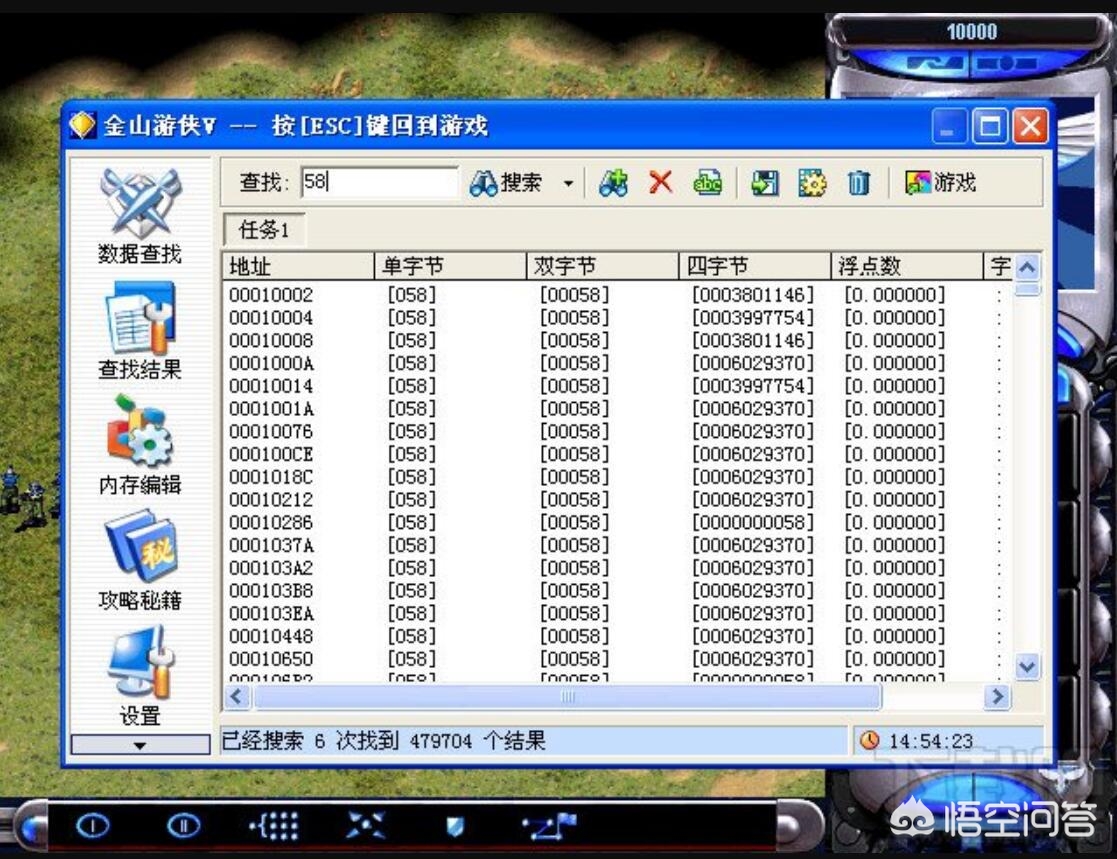This screenshot has height=859, width=1117.
Task: Close the 金山游侠V window
Action: (1031, 127)
